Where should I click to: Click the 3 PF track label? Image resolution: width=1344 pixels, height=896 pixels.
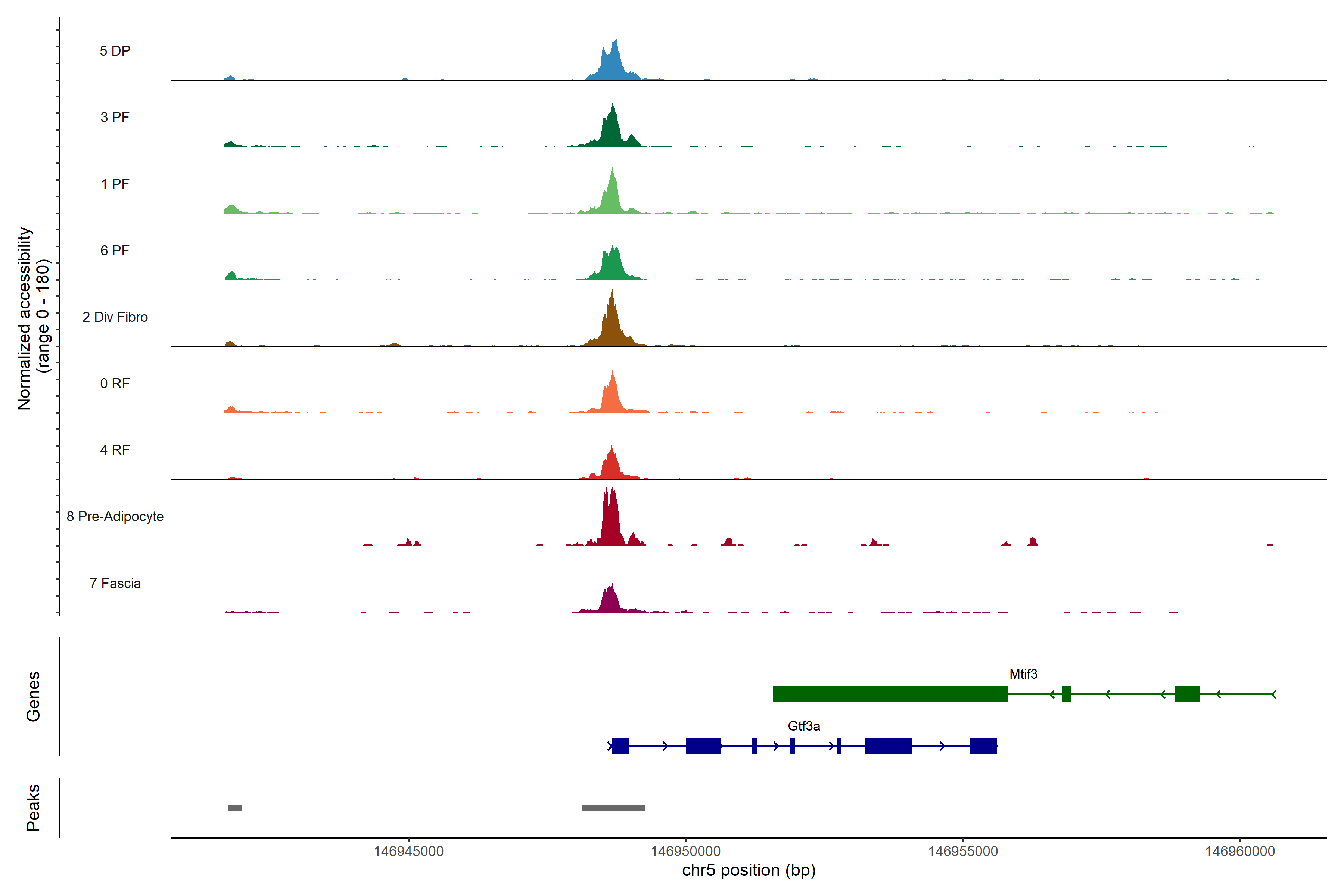click(115, 117)
